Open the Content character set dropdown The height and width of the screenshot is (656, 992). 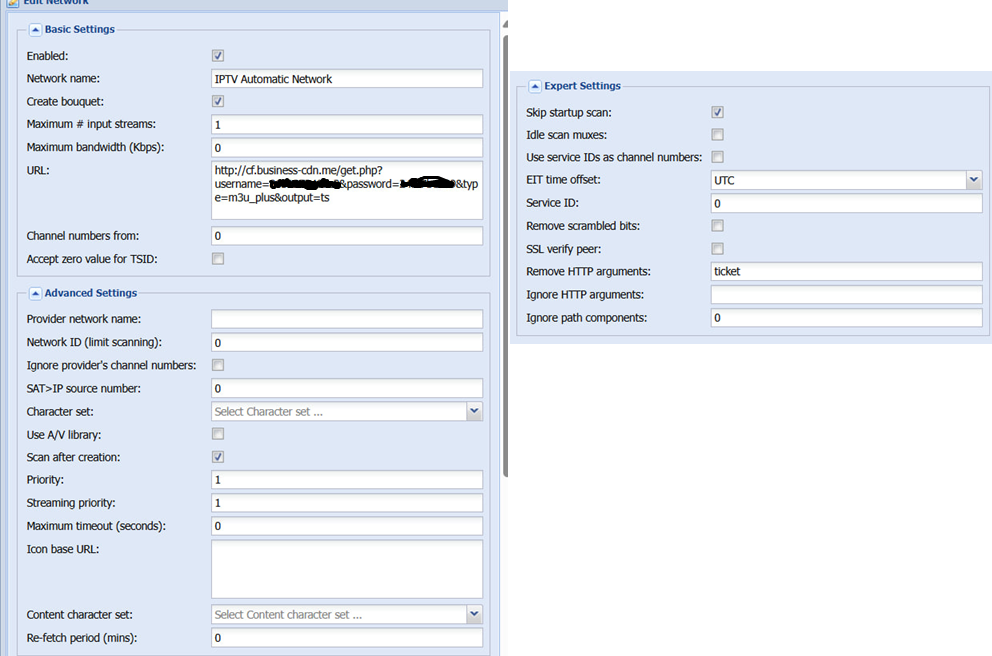(474, 615)
